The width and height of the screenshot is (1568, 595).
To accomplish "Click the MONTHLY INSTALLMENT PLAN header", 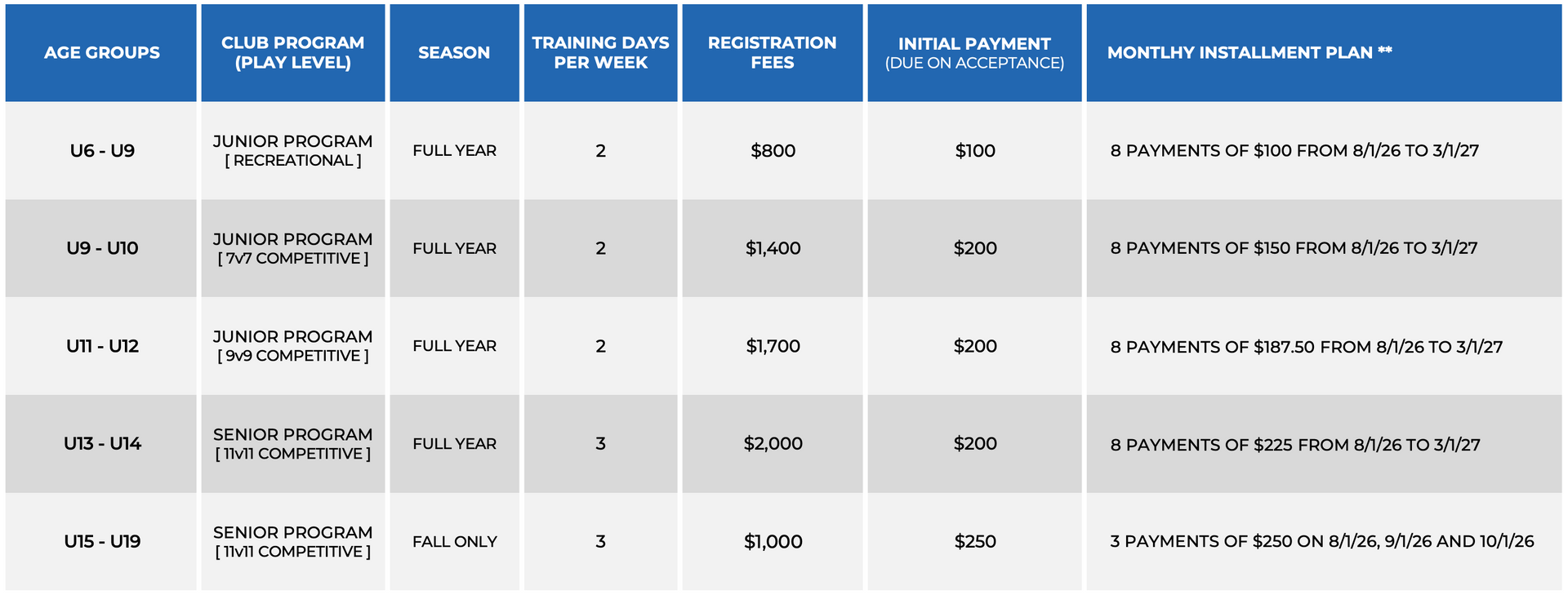I will click(1324, 53).
